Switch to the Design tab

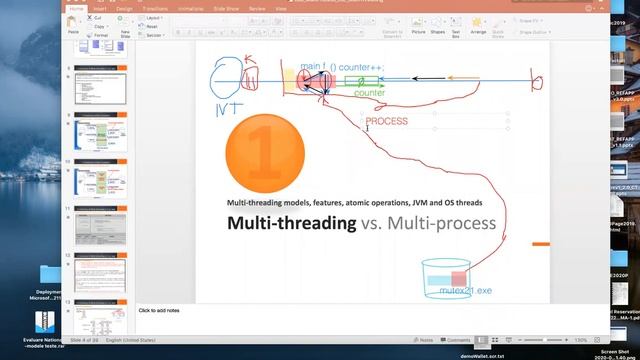click(x=124, y=9)
